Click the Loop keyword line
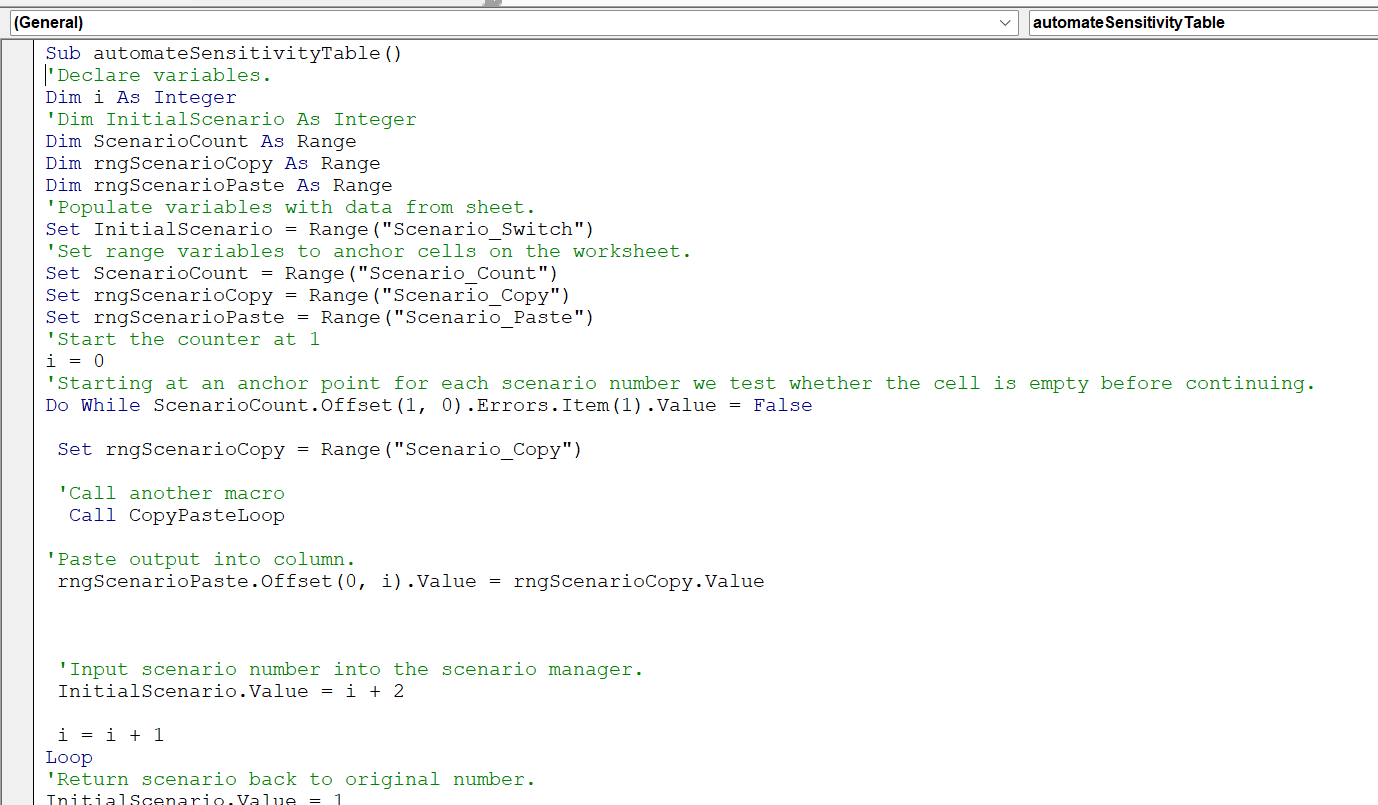The width and height of the screenshot is (1378, 805). (x=69, y=757)
